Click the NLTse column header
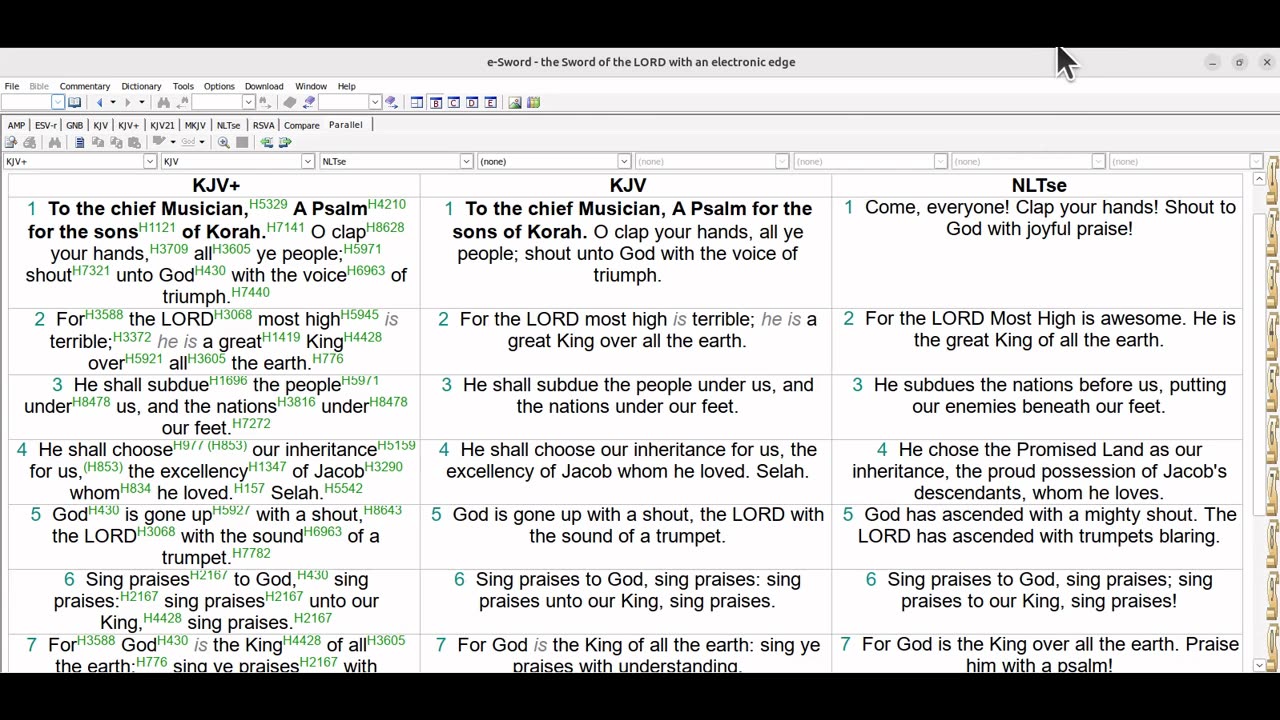Screen dimensions: 1280x720 [1039, 185]
